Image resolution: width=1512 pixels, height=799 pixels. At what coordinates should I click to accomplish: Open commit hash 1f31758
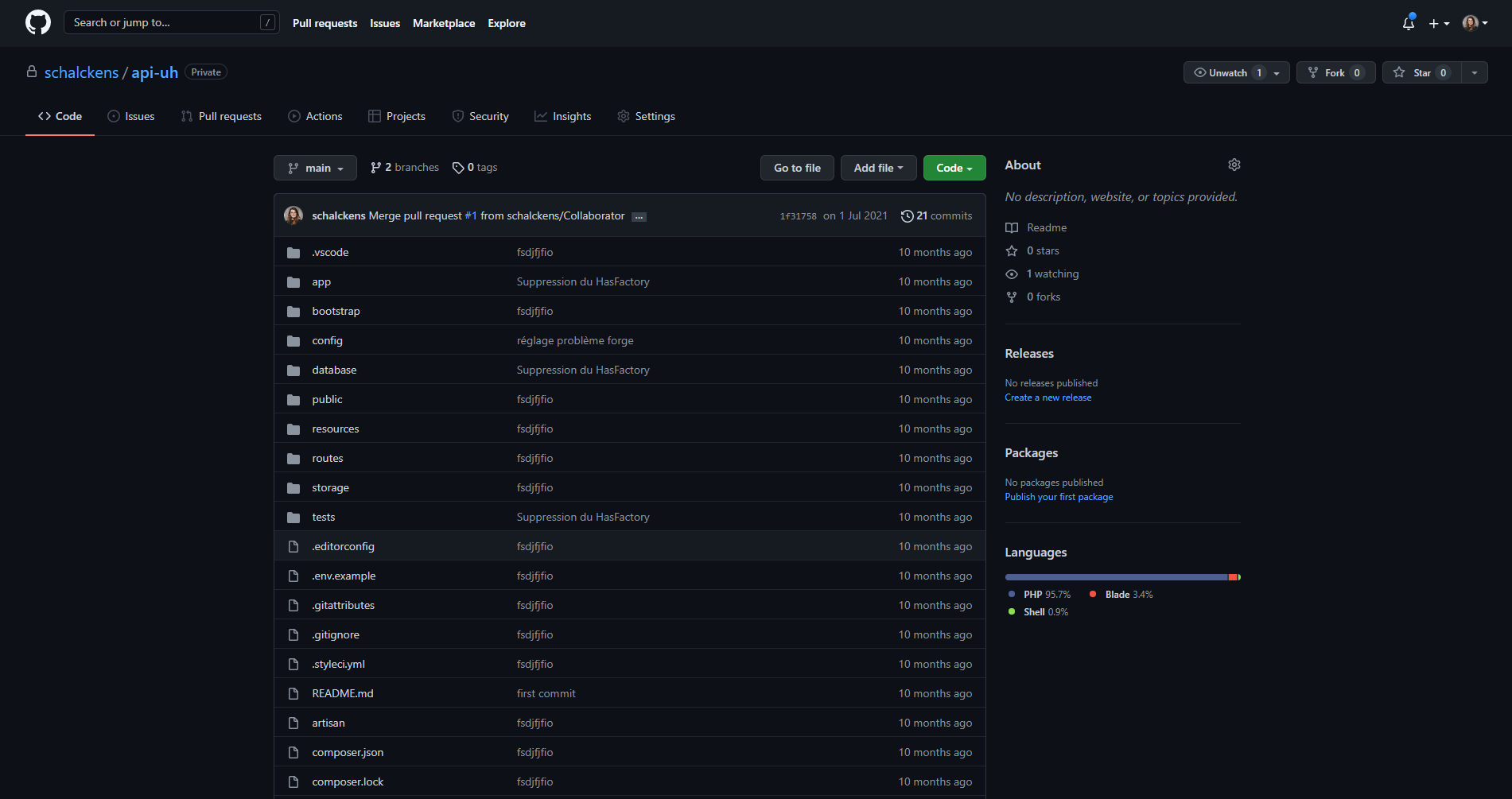pos(798,216)
